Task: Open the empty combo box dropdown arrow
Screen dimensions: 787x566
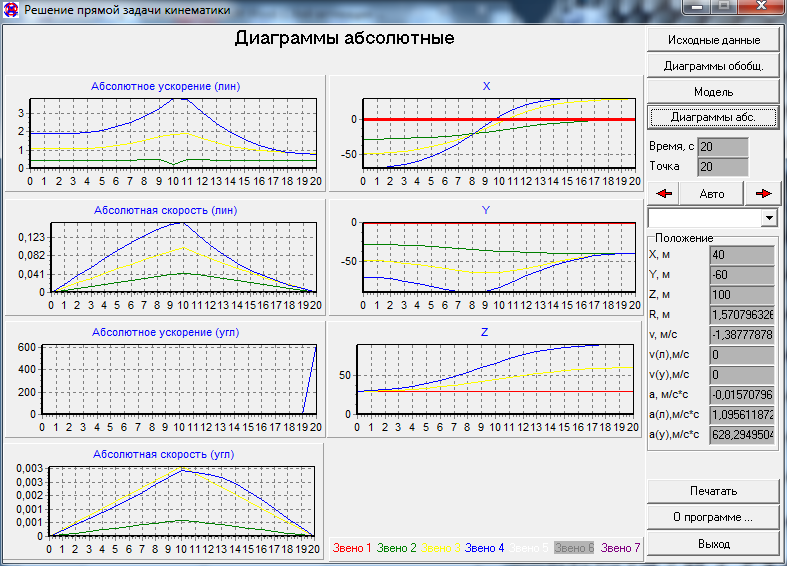Action: pos(769,218)
